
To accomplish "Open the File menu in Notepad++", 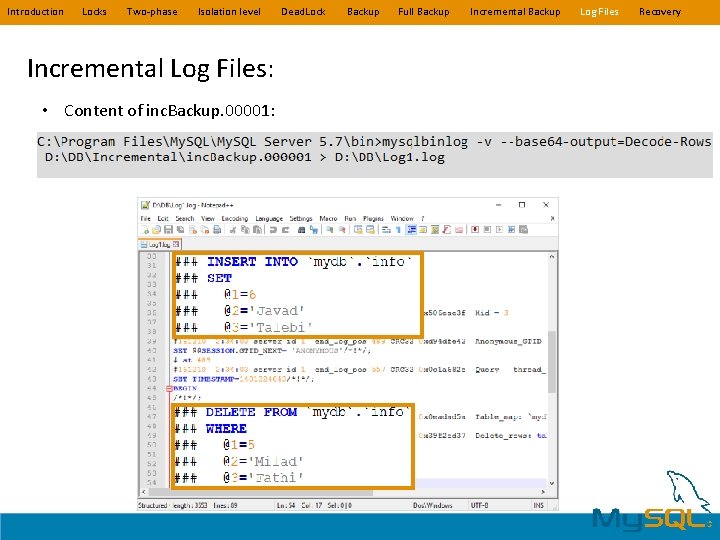I will (x=145, y=219).
